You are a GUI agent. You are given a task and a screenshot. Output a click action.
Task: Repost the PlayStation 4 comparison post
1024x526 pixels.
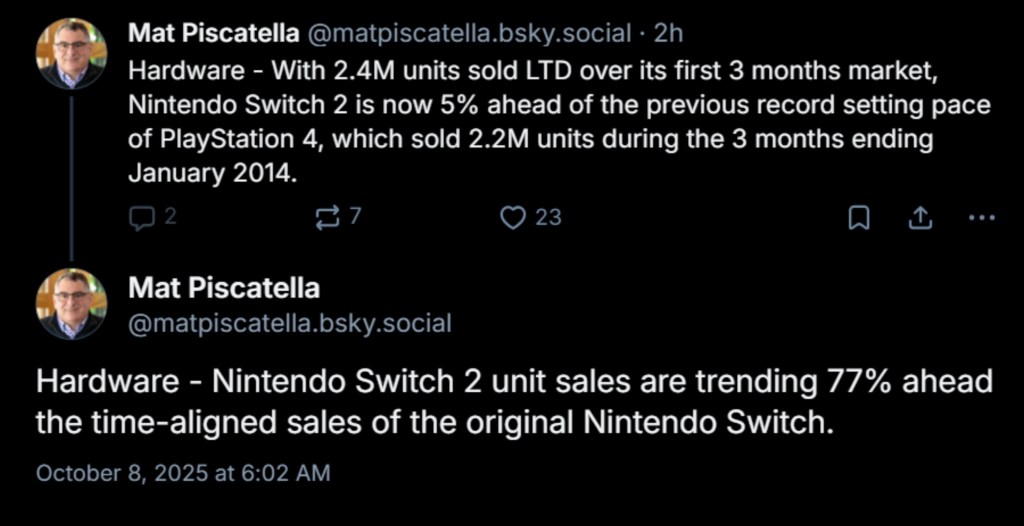click(327, 217)
